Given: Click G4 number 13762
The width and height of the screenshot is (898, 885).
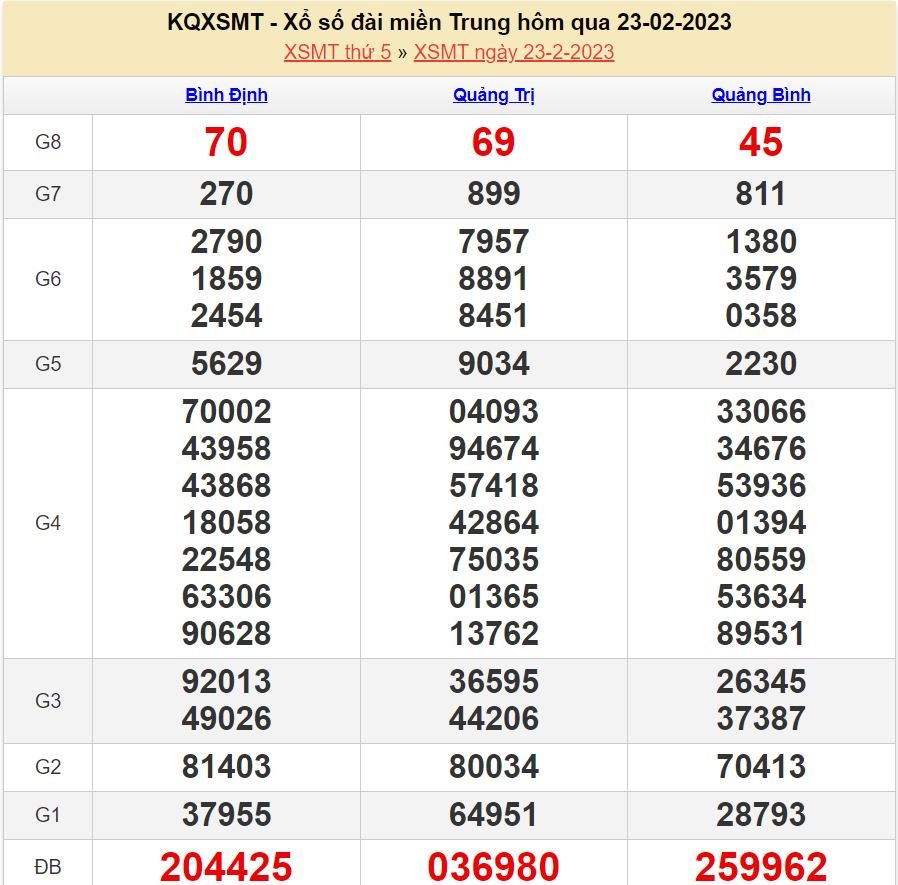Looking at the screenshot, I should click(494, 634).
